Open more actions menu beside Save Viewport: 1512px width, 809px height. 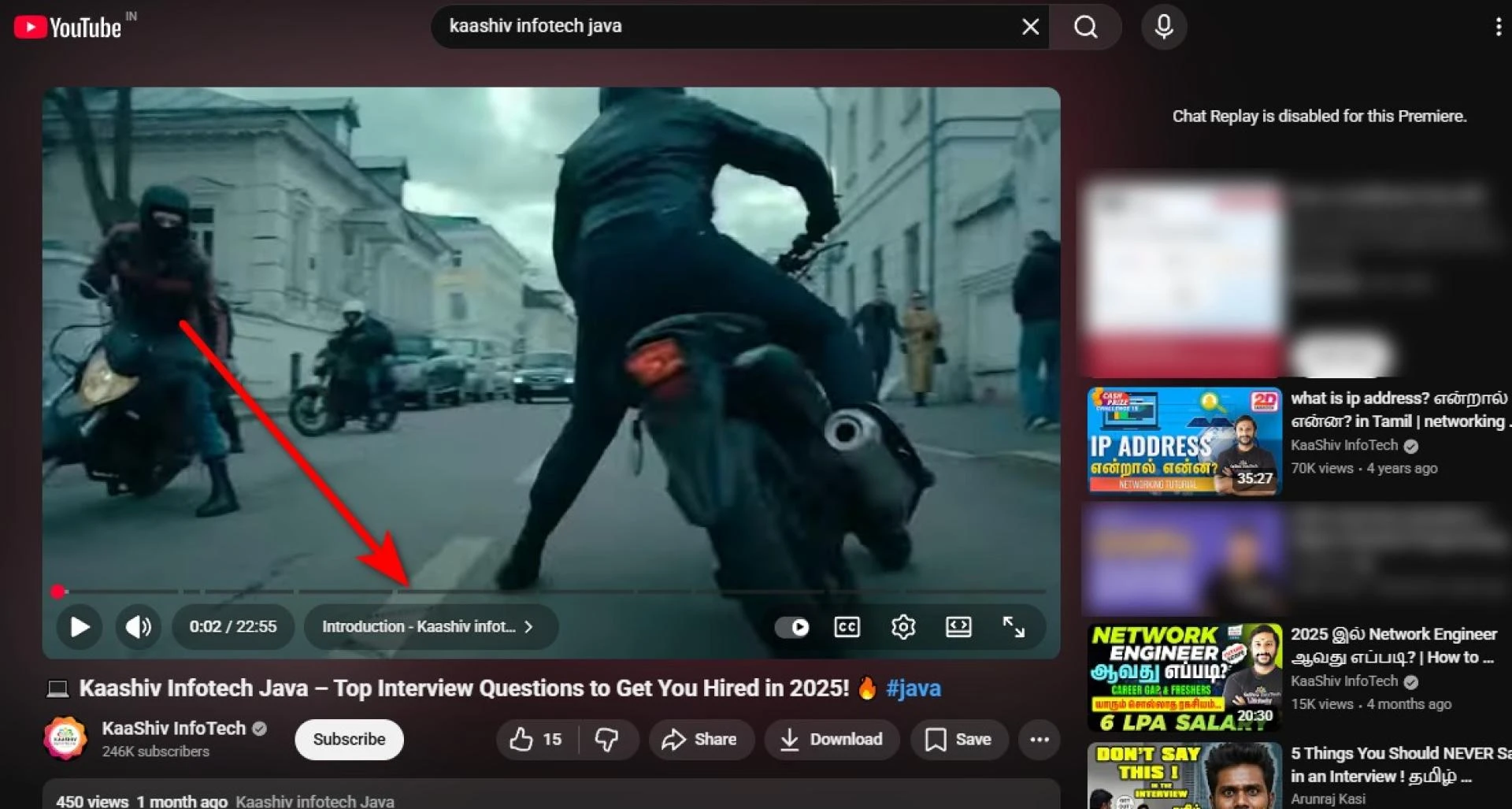(1039, 740)
